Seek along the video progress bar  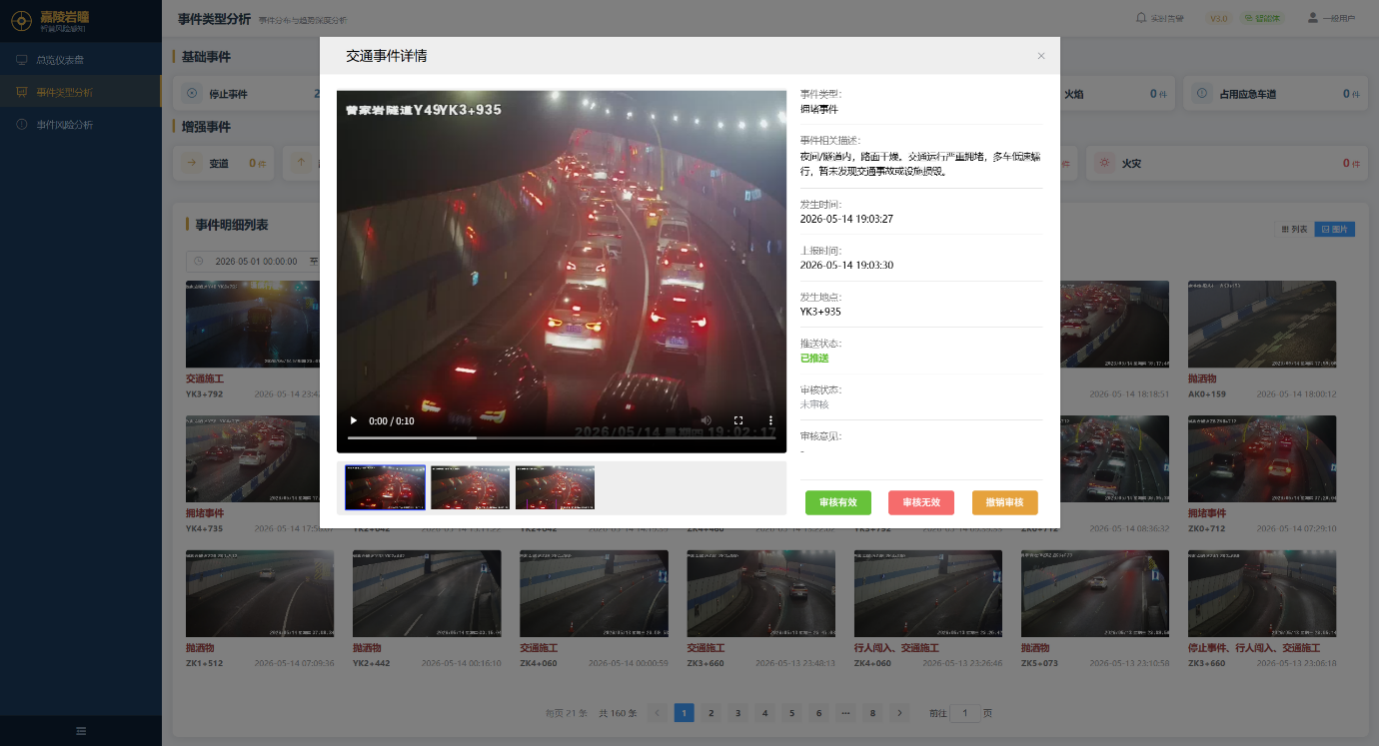(x=561, y=438)
